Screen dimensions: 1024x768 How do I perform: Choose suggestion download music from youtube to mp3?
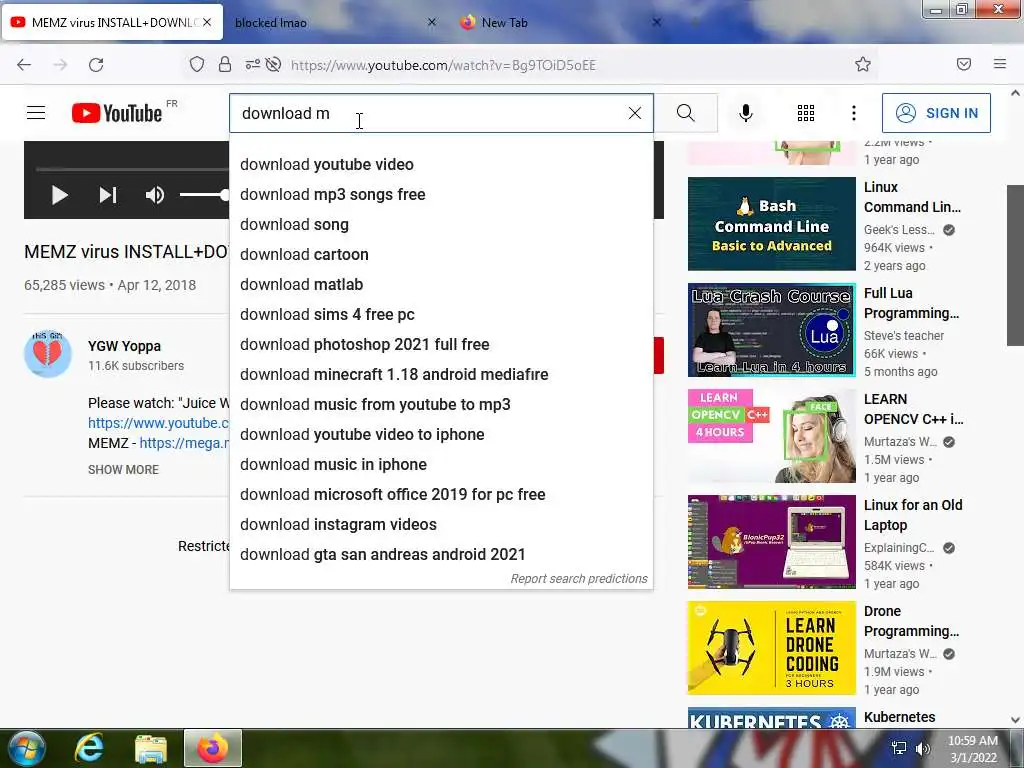pyautogui.click(x=441, y=405)
